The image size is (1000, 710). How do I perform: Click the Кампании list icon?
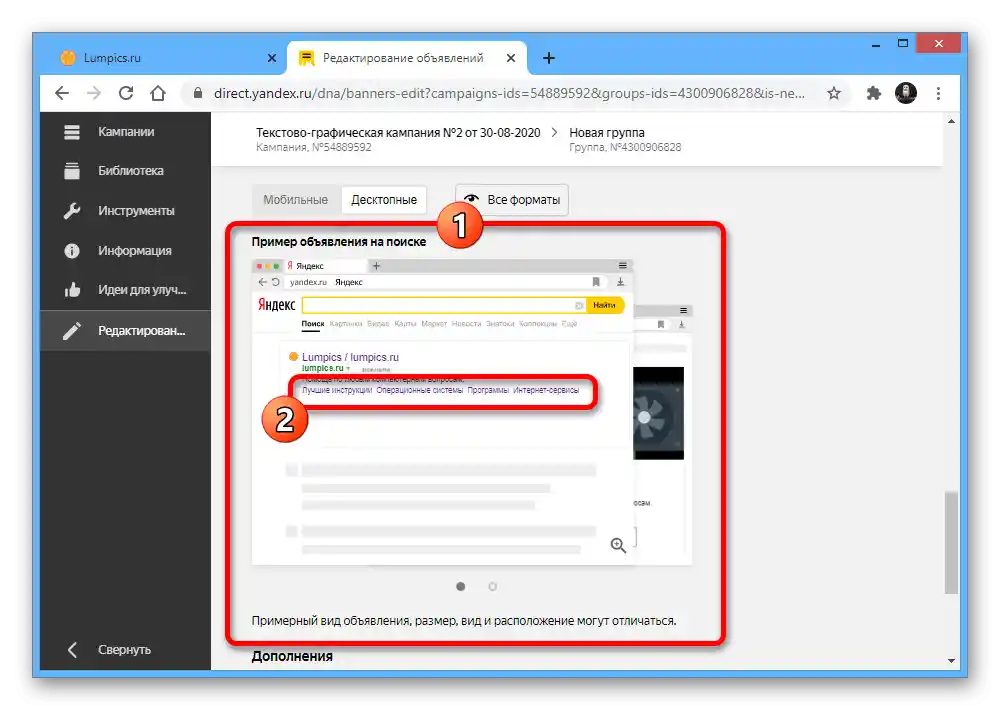coord(72,132)
